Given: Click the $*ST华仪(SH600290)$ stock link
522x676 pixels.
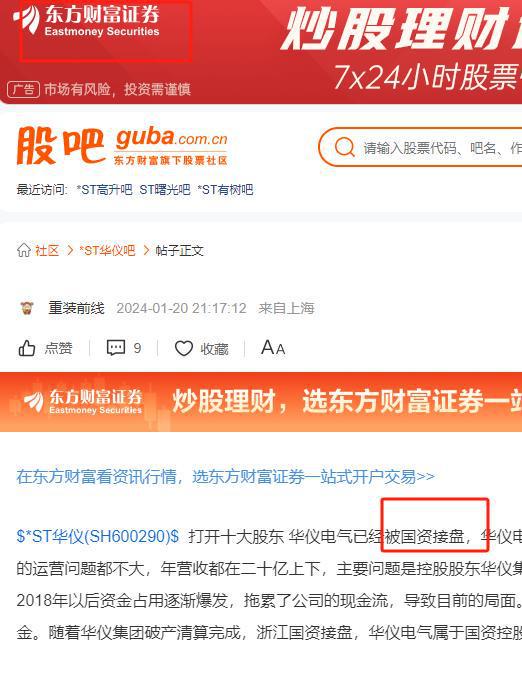Looking at the screenshot, I should pyautogui.click(x=98, y=536).
